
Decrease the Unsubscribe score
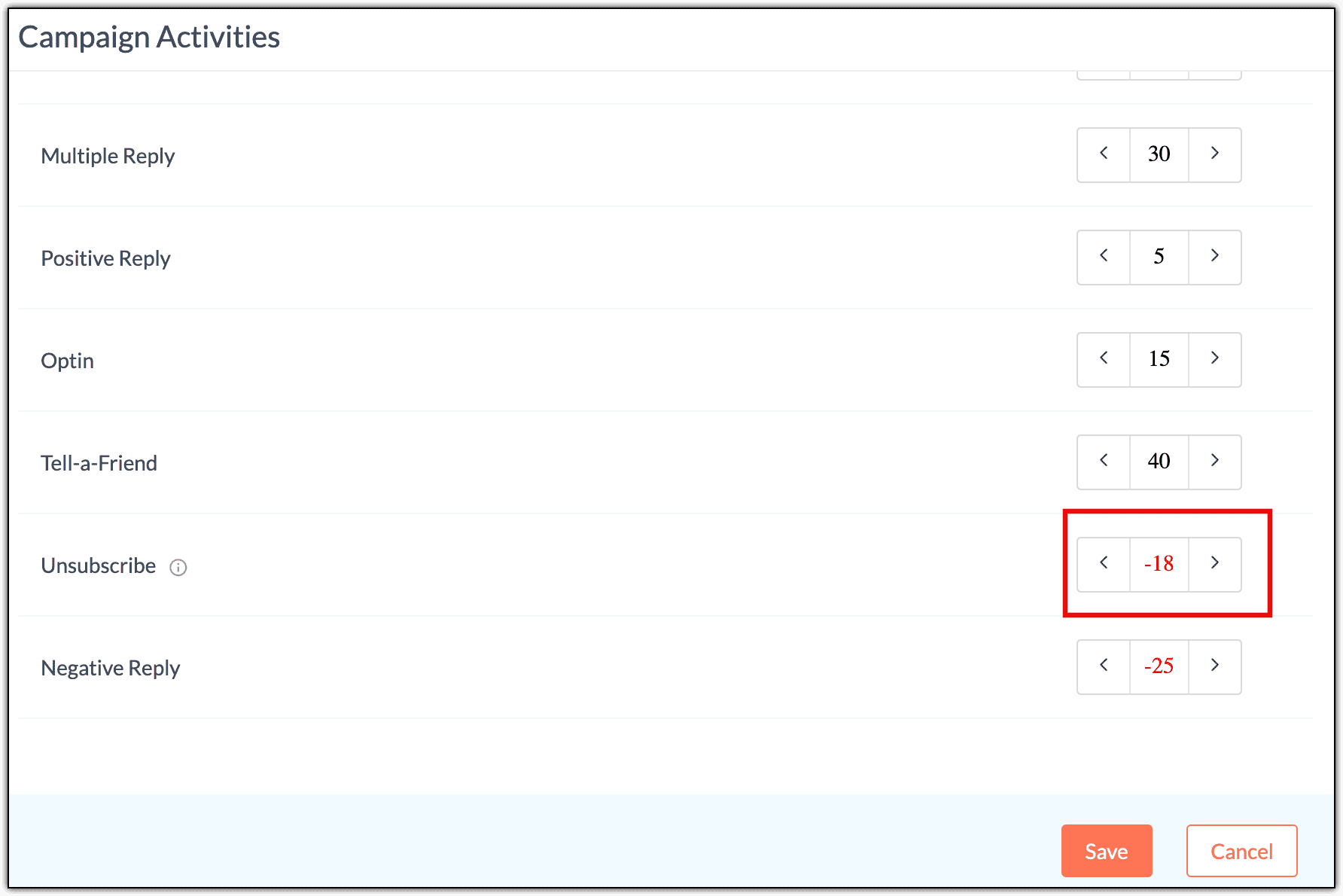coord(1104,564)
